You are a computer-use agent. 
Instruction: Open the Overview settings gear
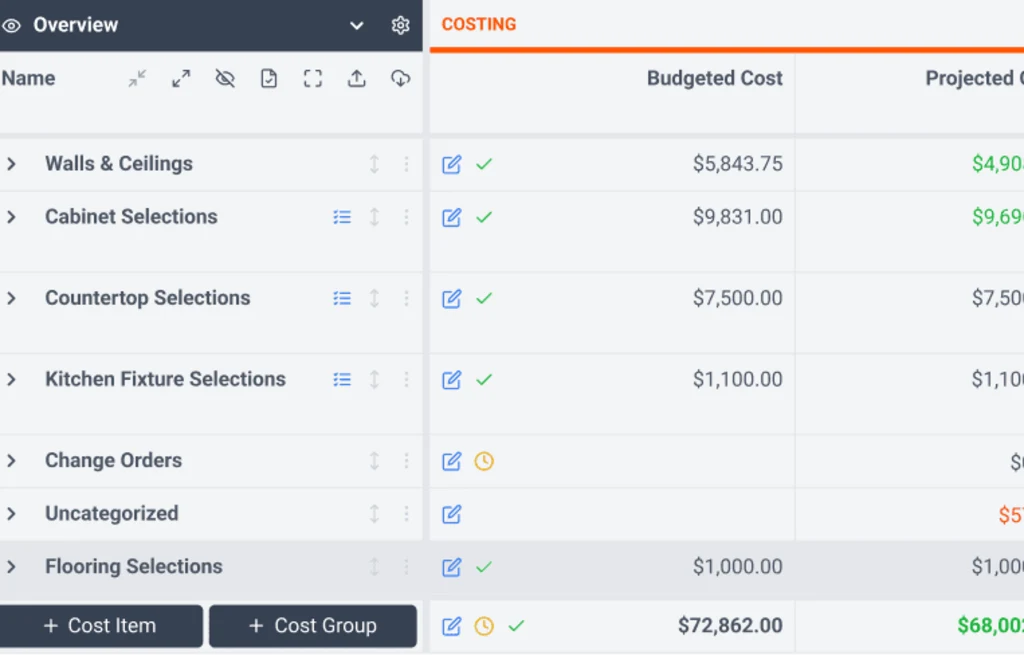coord(400,25)
